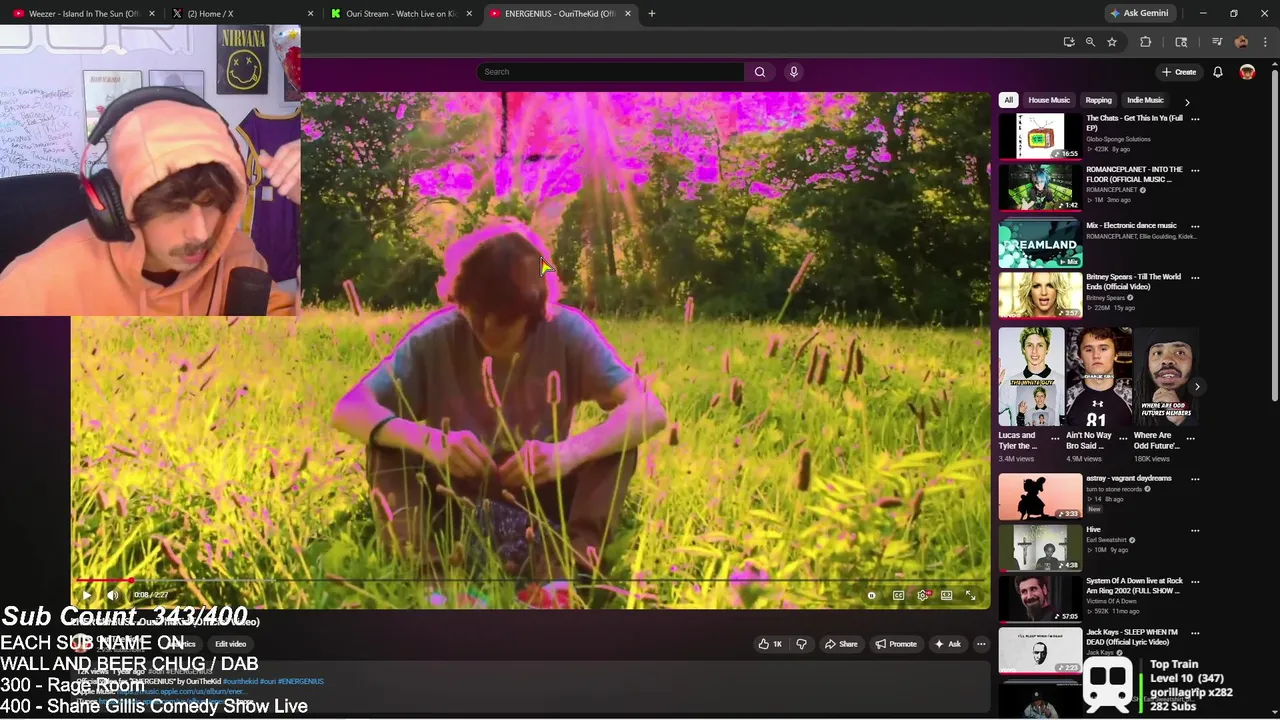The width and height of the screenshot is (1280, 720).
Task: Open options menu for Hive video
Action: [x=1195, y=531]
